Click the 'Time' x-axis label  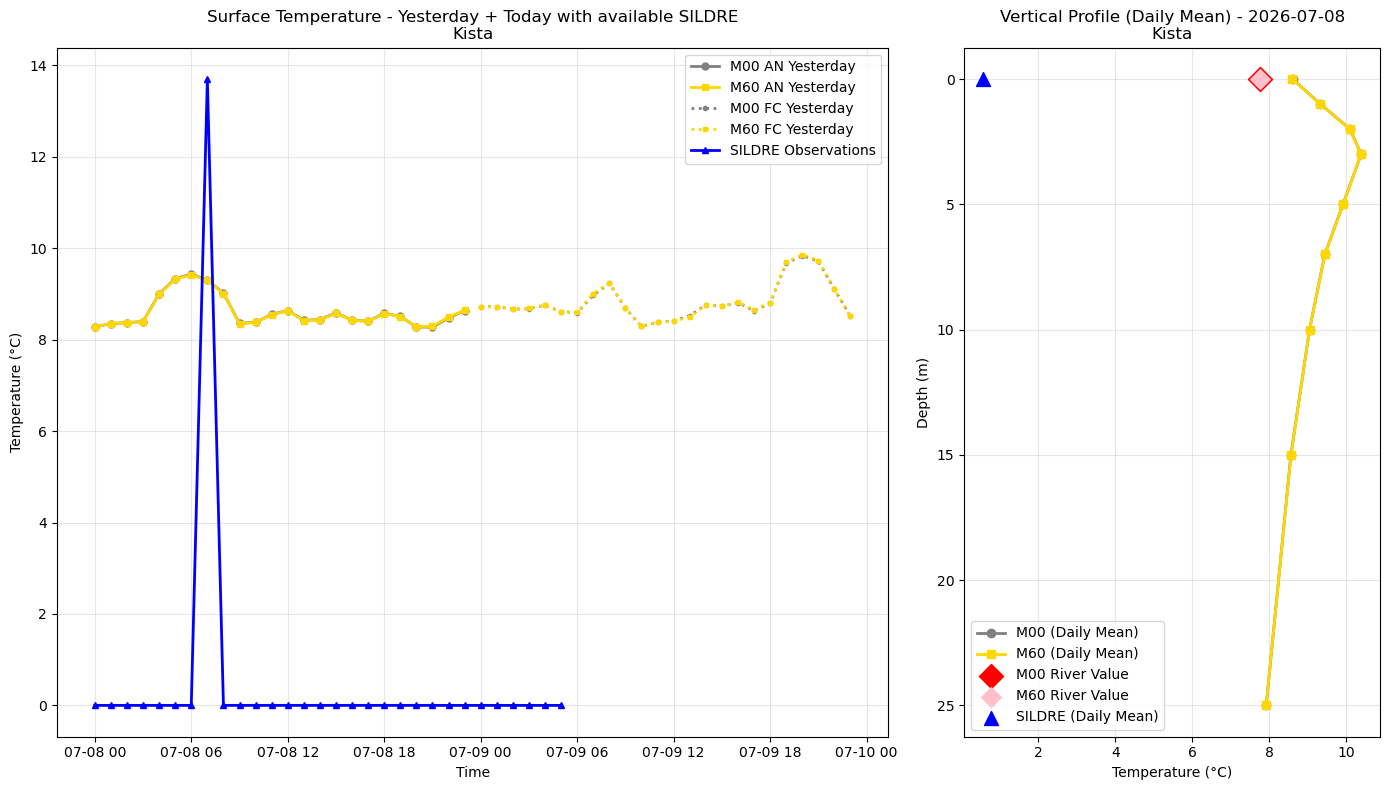click(x=472, y=773)
